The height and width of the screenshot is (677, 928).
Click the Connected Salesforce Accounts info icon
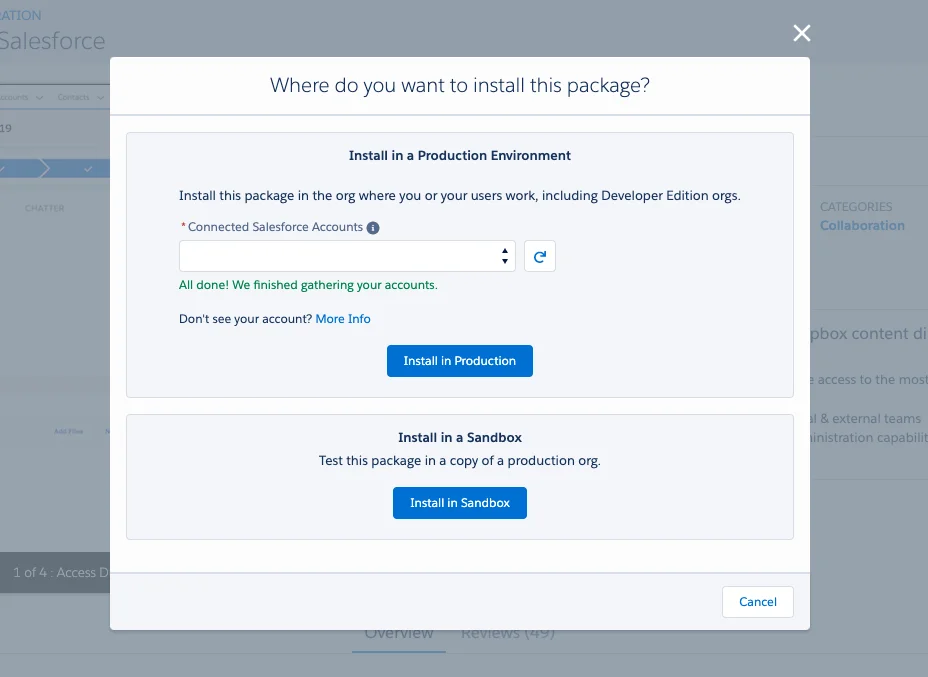[x=372, y=227]
